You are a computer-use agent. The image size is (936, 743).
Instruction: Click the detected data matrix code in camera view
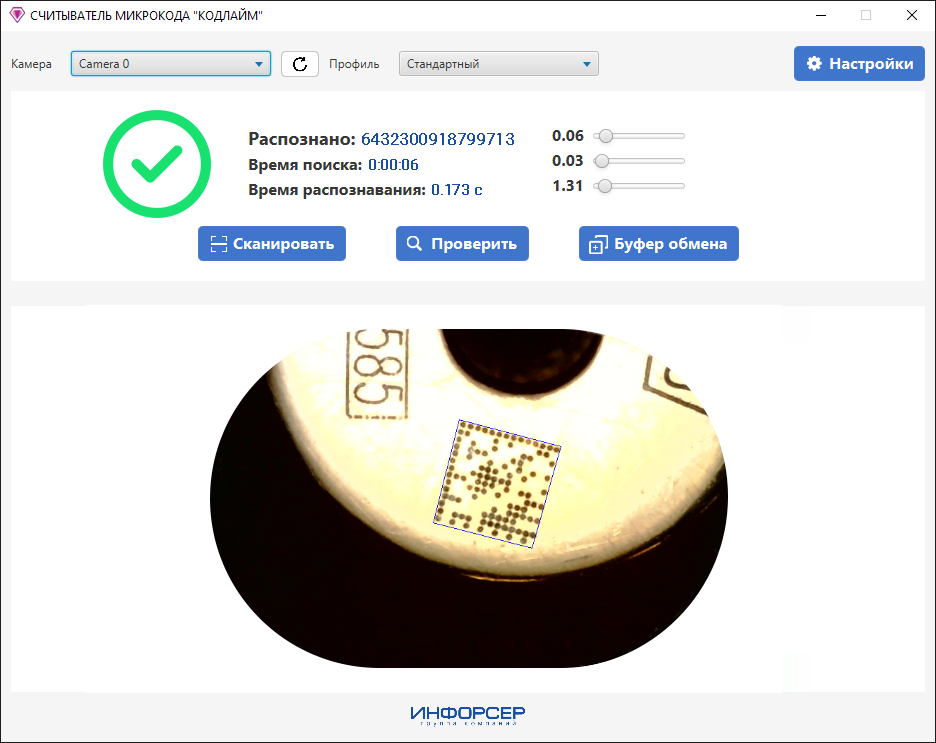[497, 483]
